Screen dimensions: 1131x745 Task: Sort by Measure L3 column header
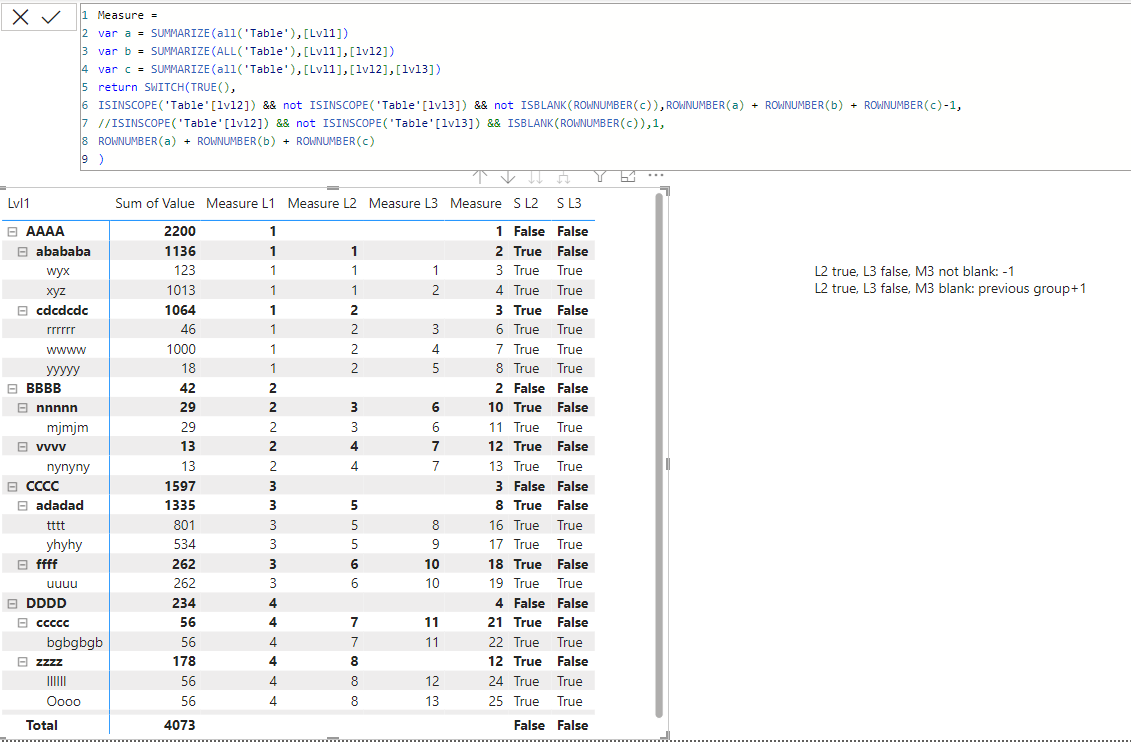pos(403,203)
